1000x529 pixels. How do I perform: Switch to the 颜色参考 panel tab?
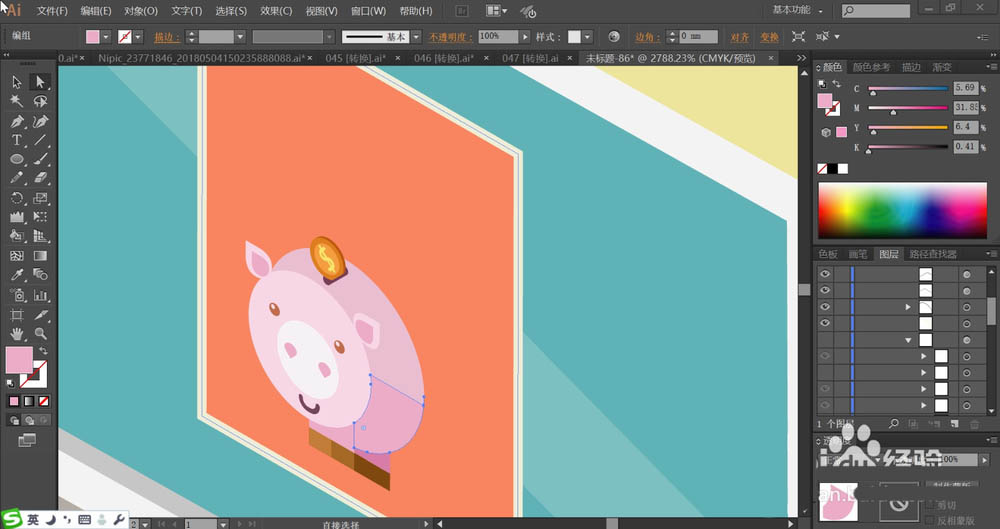[x=871, y=67]
